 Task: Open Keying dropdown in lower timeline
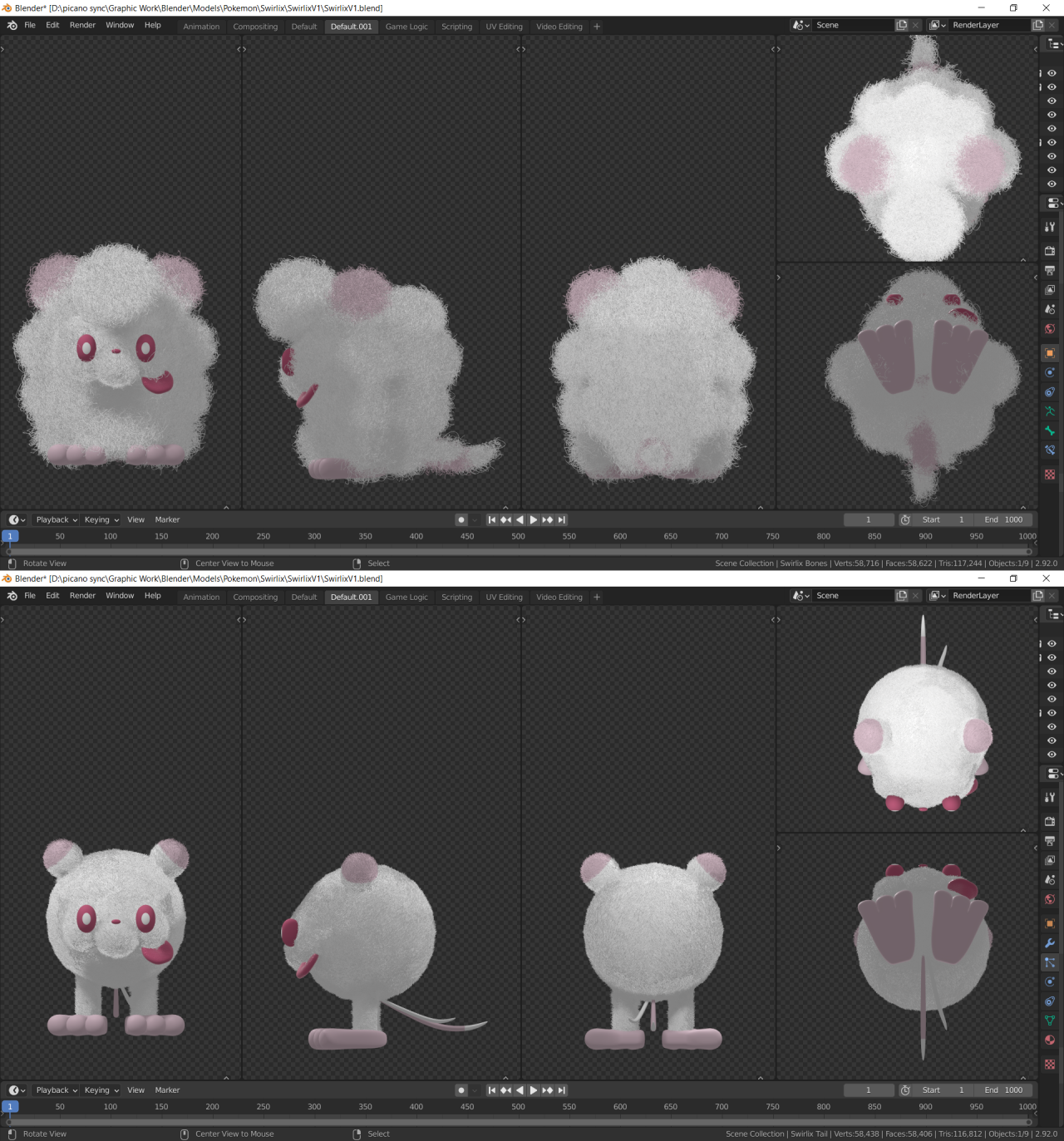coord(101,1090)
